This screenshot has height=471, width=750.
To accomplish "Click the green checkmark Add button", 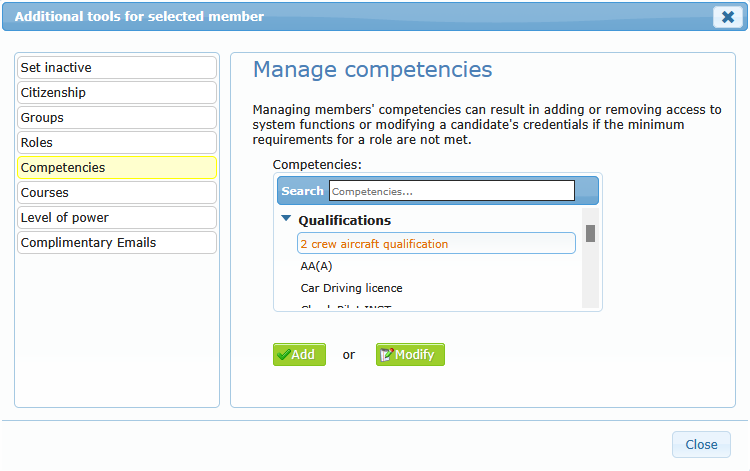I will coord(299,355).
